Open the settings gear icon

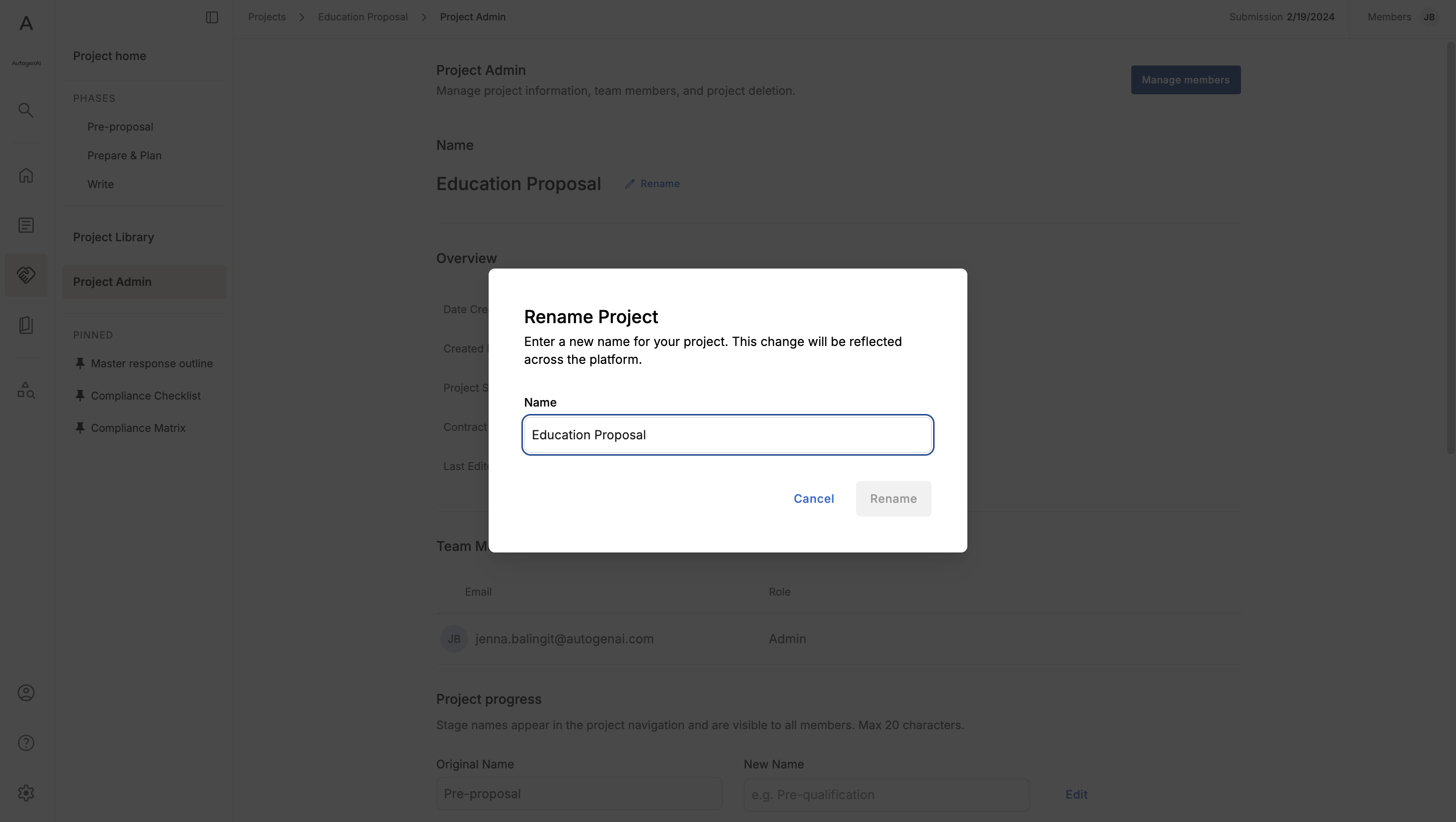26,793
